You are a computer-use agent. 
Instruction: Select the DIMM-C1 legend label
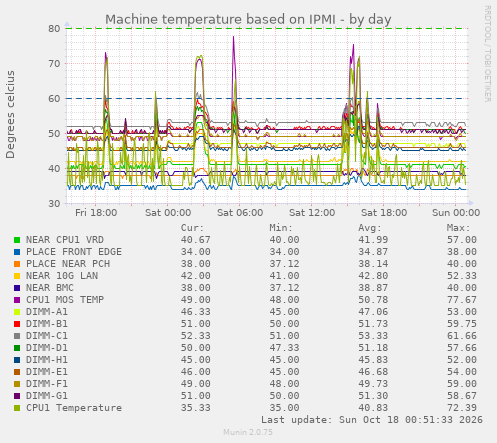pos(47,336)
